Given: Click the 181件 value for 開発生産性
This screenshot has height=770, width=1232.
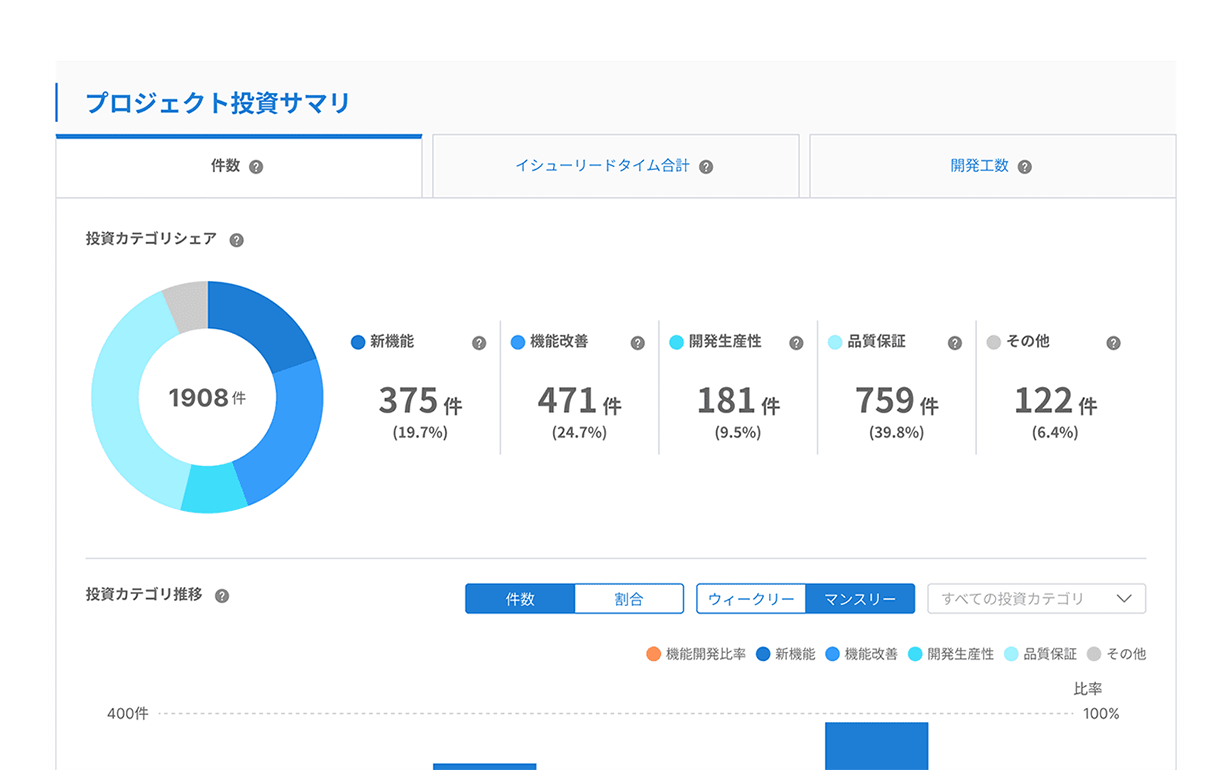Looking at the screenshot, I should click(x=738, y=402).
